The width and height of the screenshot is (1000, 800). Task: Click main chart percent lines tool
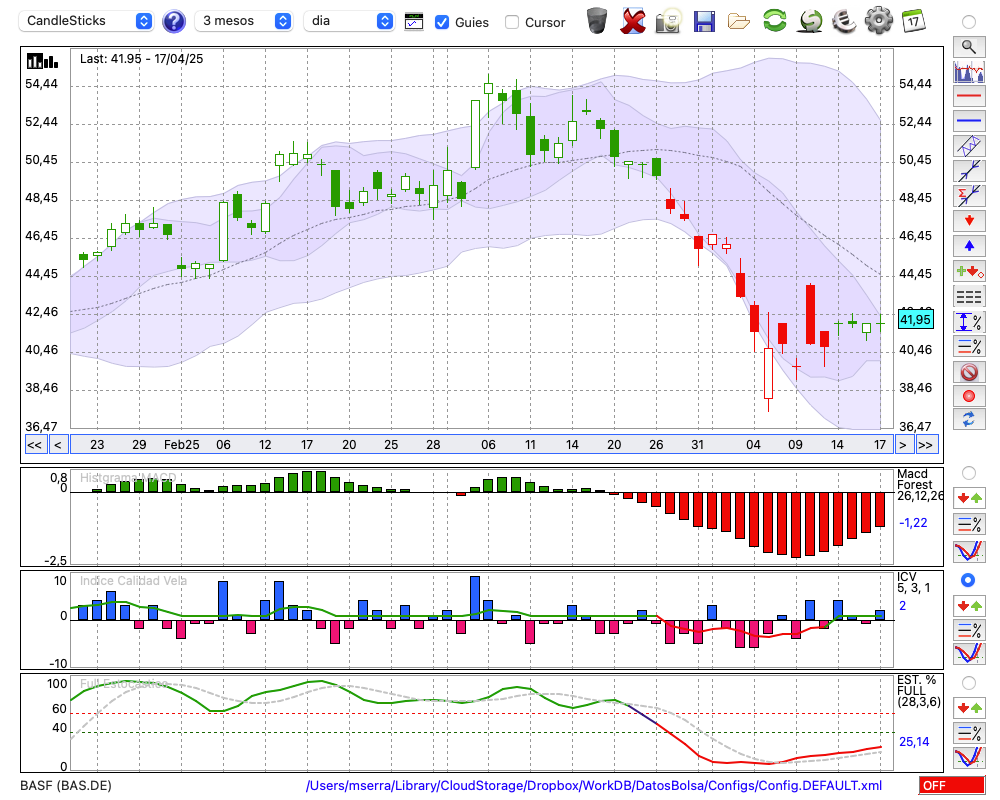pos(969,346)
